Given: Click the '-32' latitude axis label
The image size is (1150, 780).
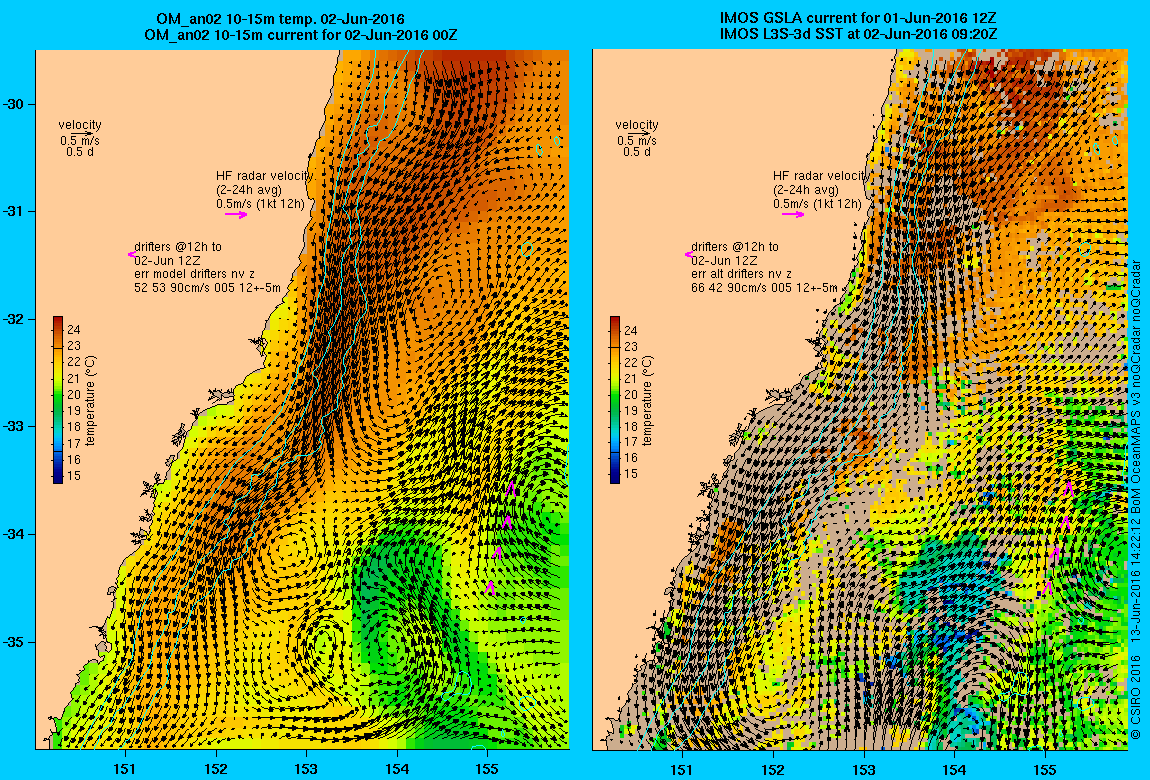Looking at the screenshot, I should (14, 320).
